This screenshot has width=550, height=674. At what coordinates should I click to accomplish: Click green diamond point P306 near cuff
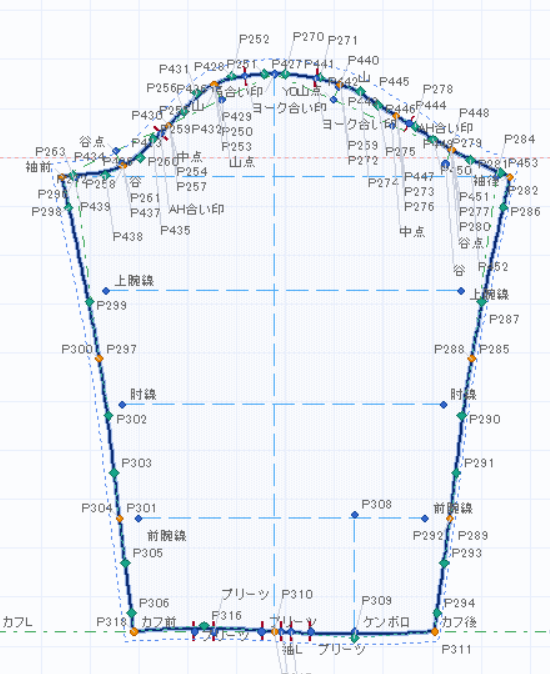tap(131, 613)
